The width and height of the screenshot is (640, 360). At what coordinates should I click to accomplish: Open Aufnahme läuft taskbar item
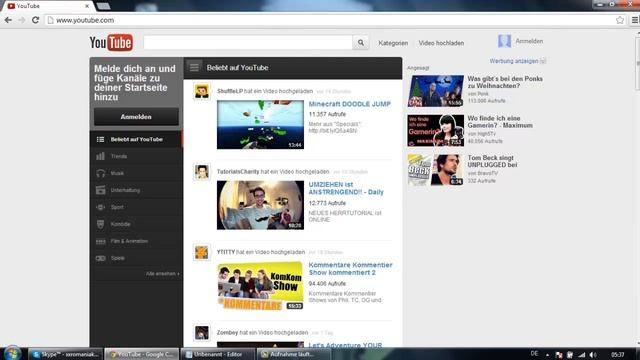pos(293,354)
